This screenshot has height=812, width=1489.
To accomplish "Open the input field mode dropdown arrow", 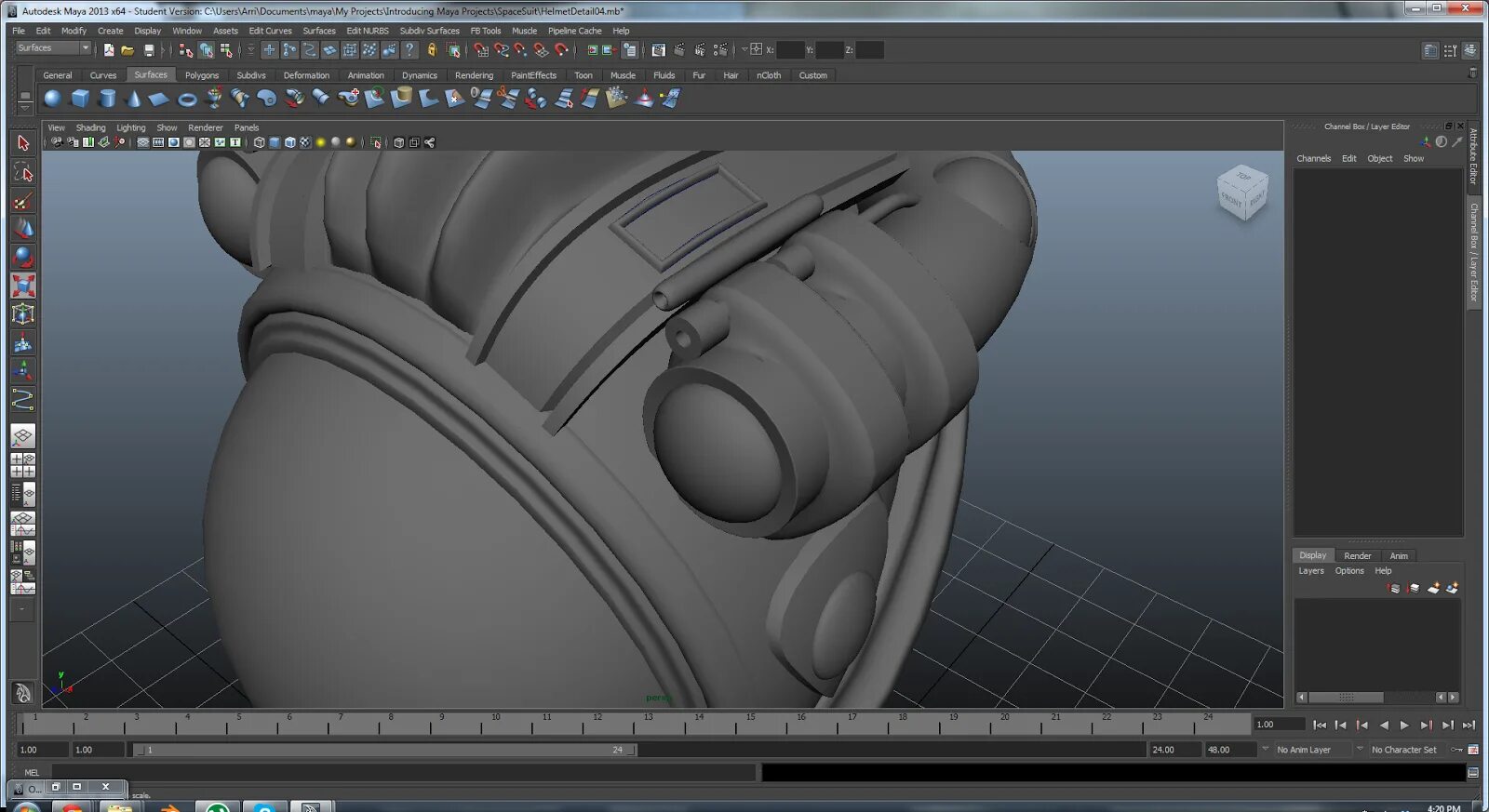I will 744,49.
